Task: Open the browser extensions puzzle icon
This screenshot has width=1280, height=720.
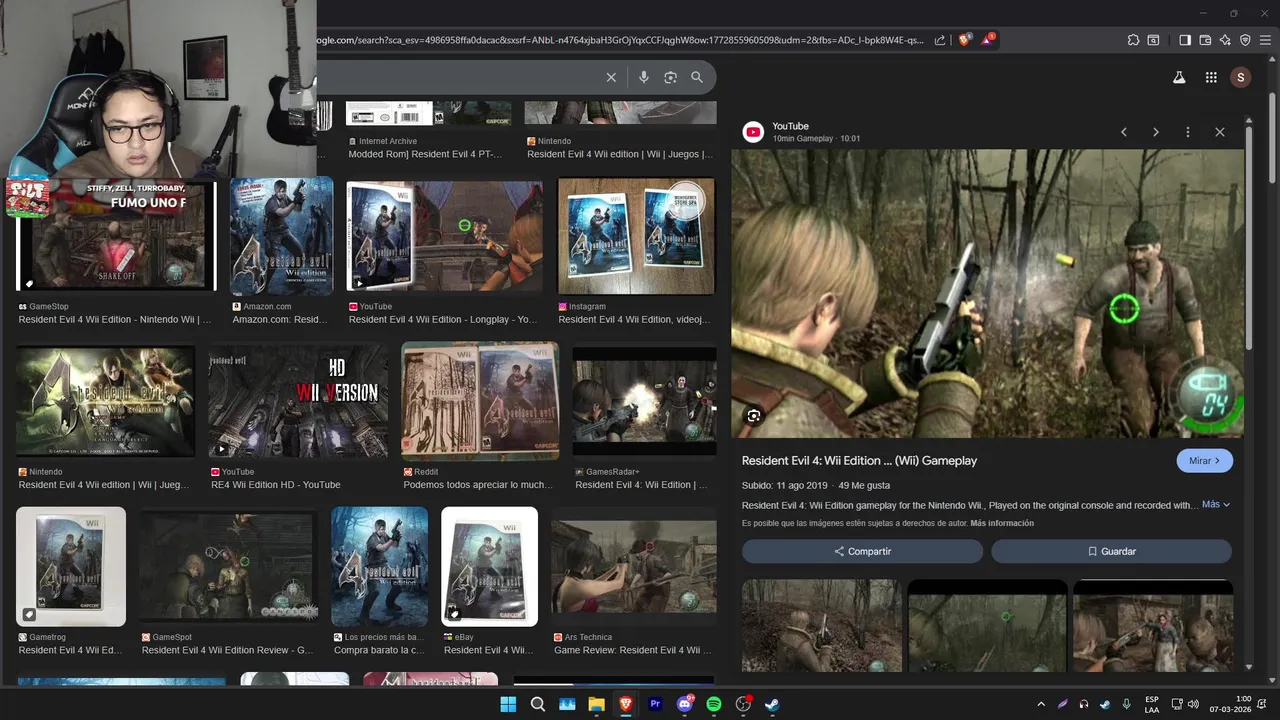Action: [1133, 40]
